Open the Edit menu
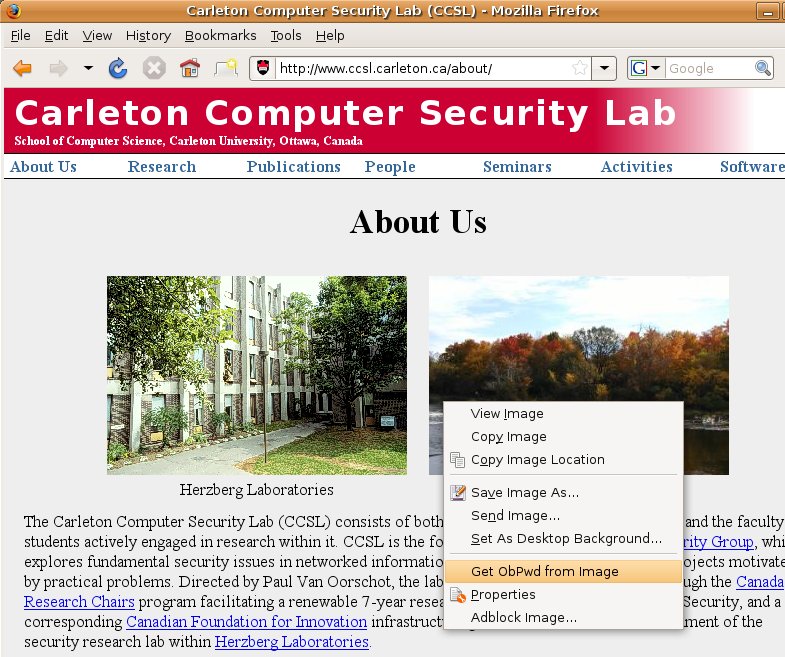The width and height of the screenshot is (785, 657). pyautogui.click(x=56, y=36)
